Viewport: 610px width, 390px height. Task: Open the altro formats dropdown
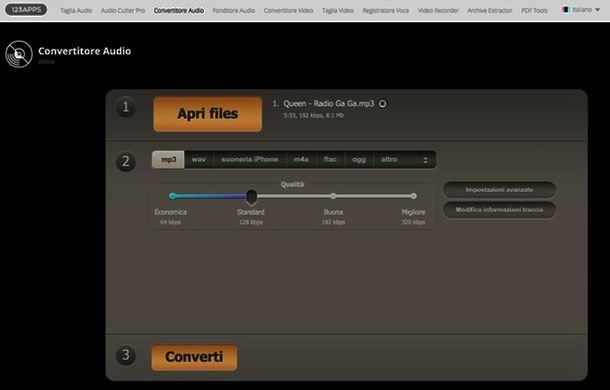[405, 160]
